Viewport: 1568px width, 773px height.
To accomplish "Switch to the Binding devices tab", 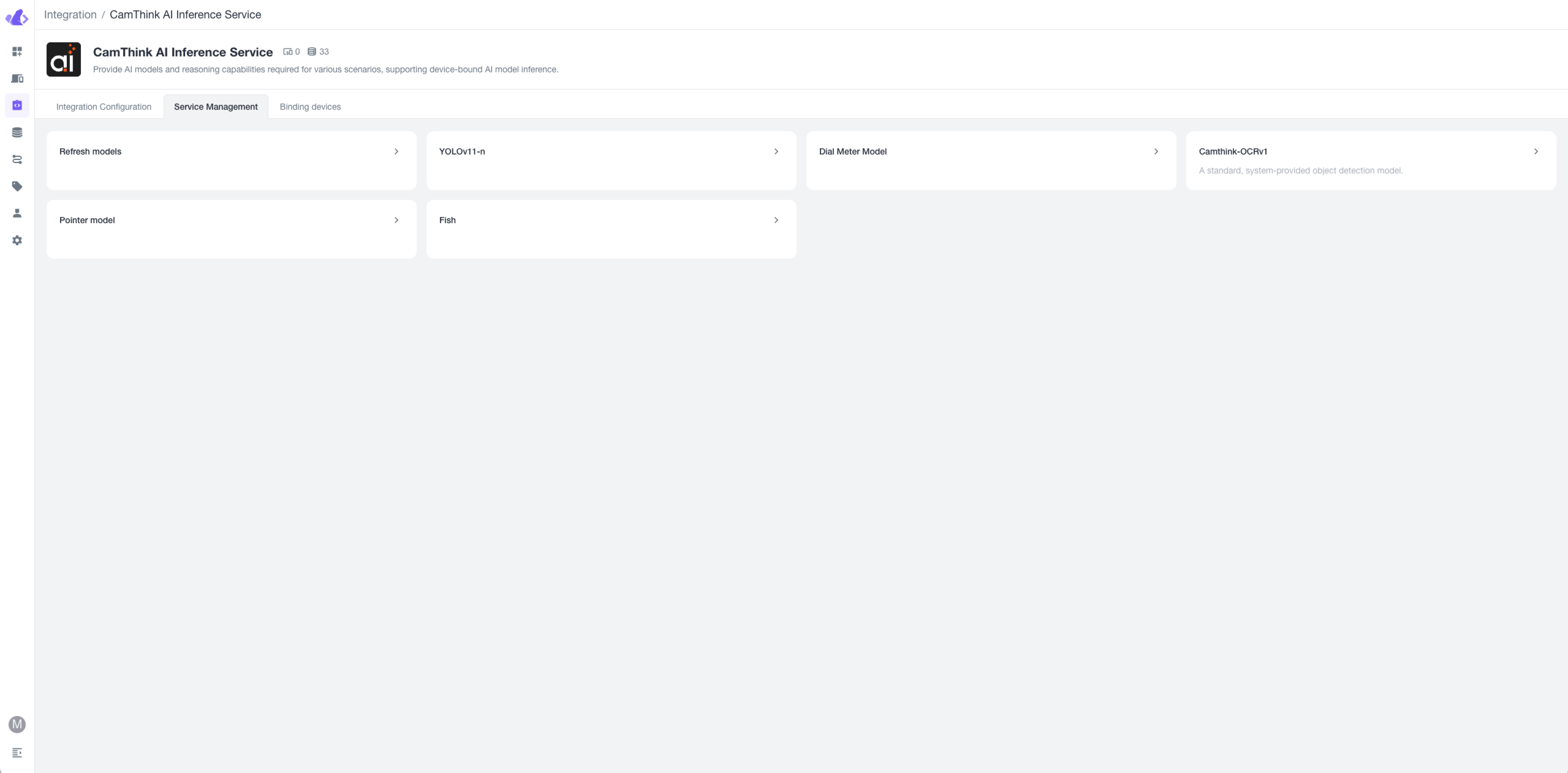I will pyautogui.click(x=310, y=107).
